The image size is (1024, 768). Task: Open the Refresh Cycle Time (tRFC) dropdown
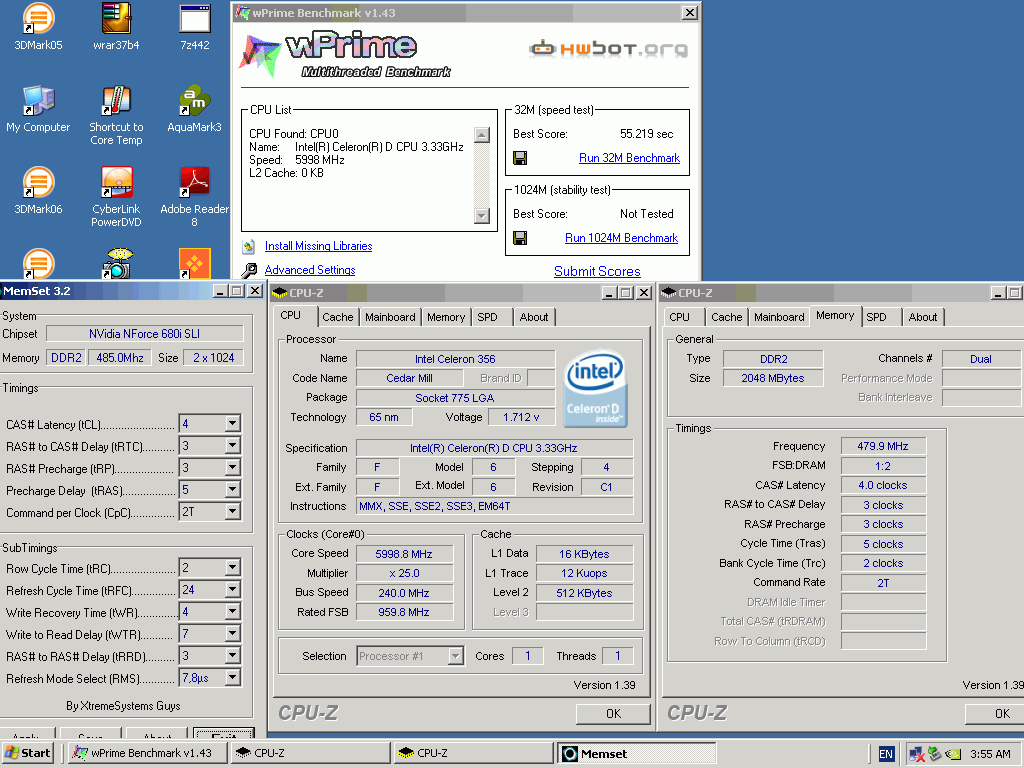pos(232,590)
